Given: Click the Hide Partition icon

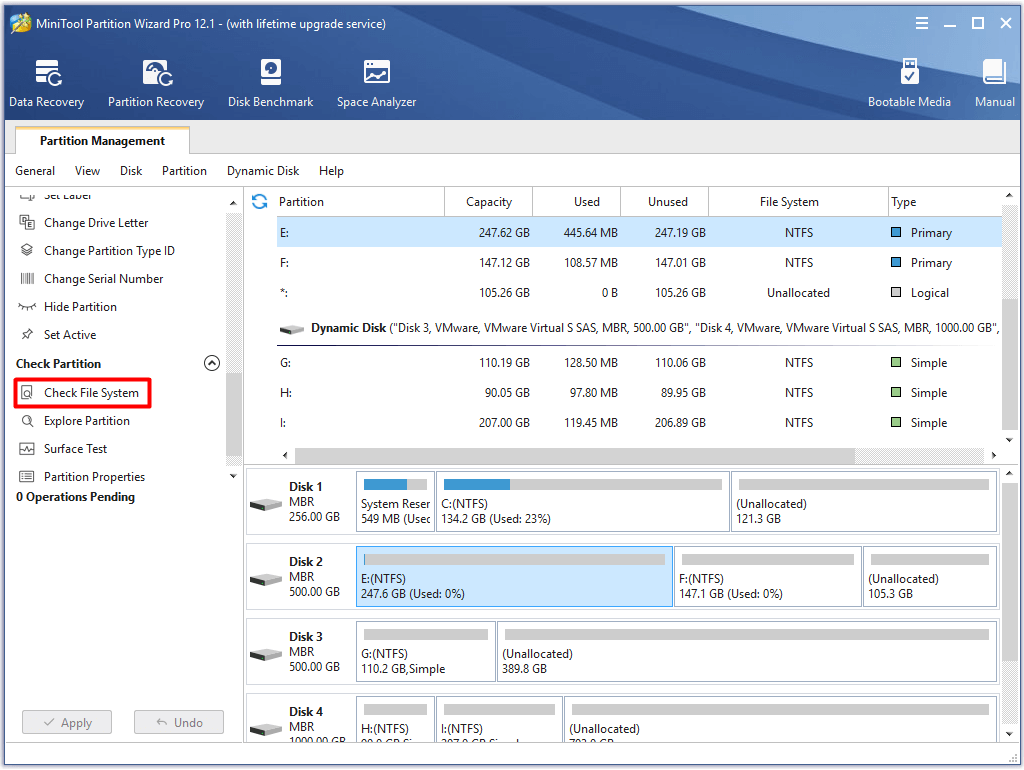Looking at the screenshot, I should click(27, 307).
